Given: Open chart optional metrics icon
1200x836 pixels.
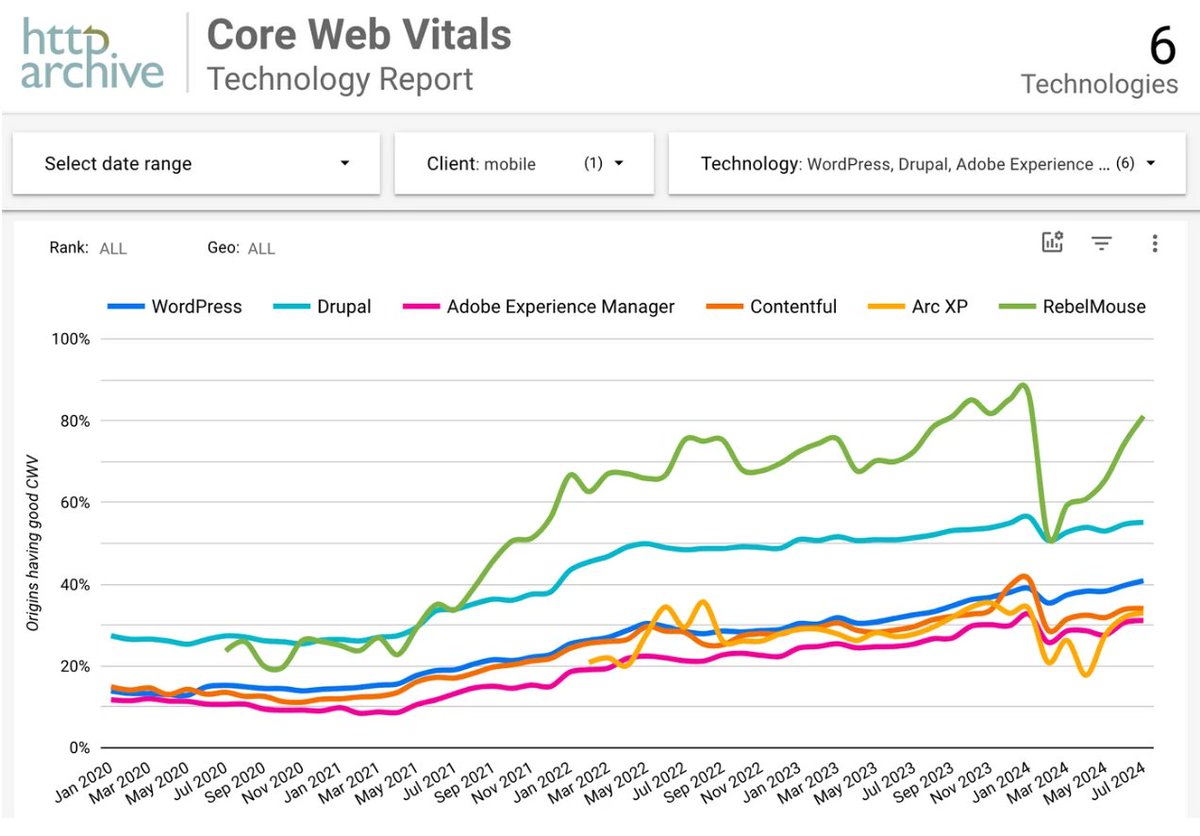Looking at the screenshot, I should tap(1052, 242).
